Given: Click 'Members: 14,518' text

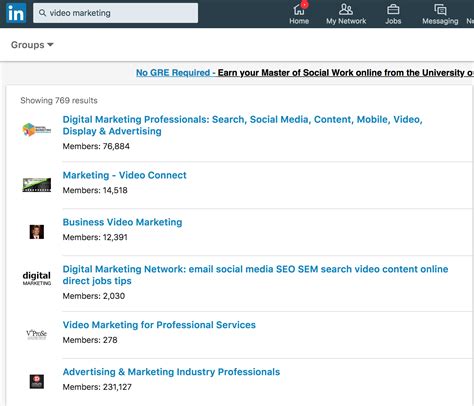Looking at the screenshot, I should (x=95, y=190).
